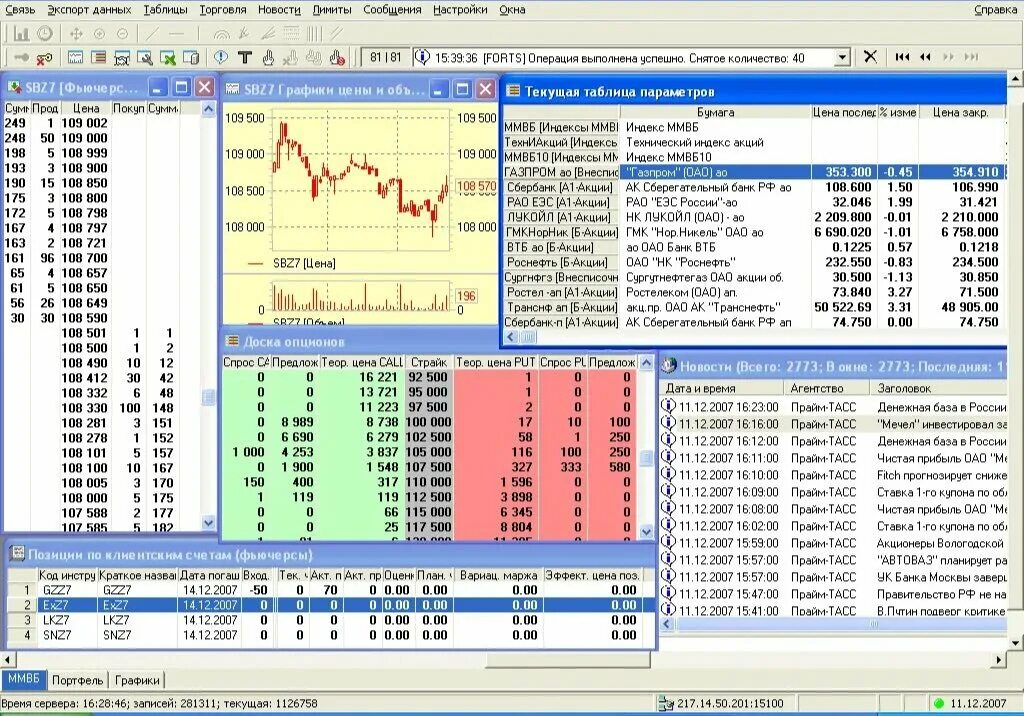Click the clock timeframe toolbar icon
This screenshot has width=1024, height=716.
[x=44, y=33]
